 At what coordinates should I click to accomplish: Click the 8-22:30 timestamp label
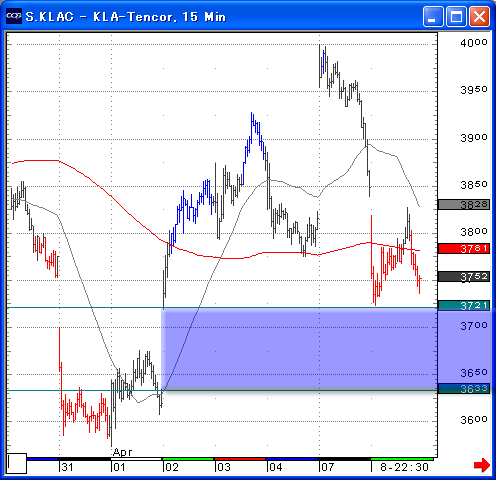pyautogui.click(x=404, y=467)
